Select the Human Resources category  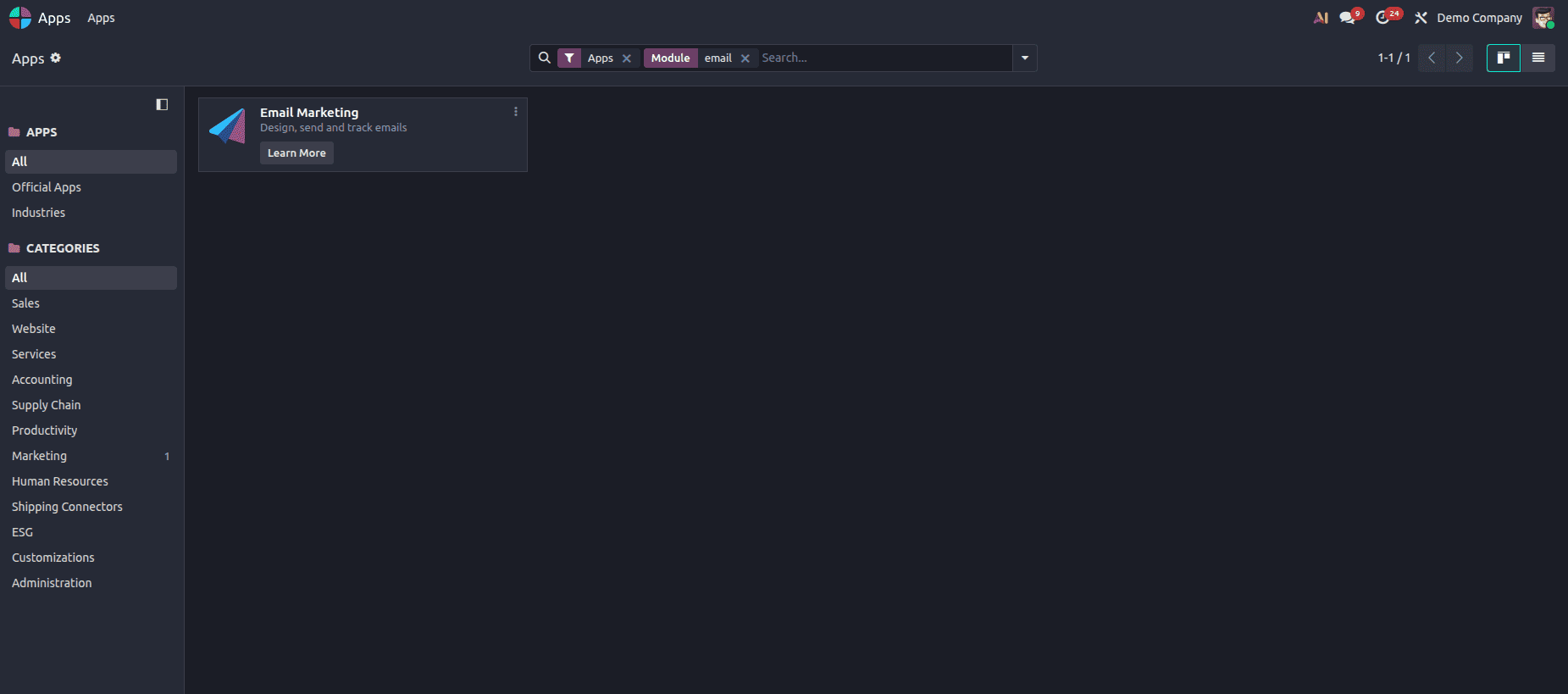pos(91,481)
